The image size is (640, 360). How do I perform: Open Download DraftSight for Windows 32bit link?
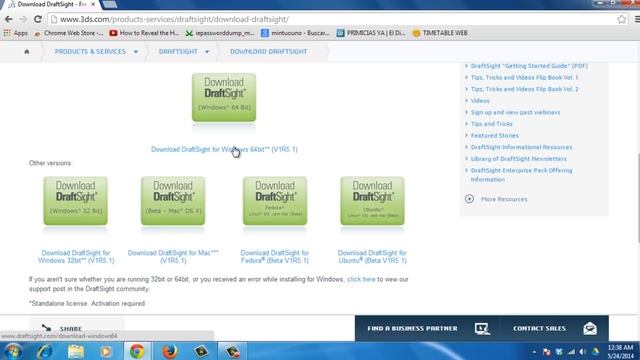(x=76, y=257)
